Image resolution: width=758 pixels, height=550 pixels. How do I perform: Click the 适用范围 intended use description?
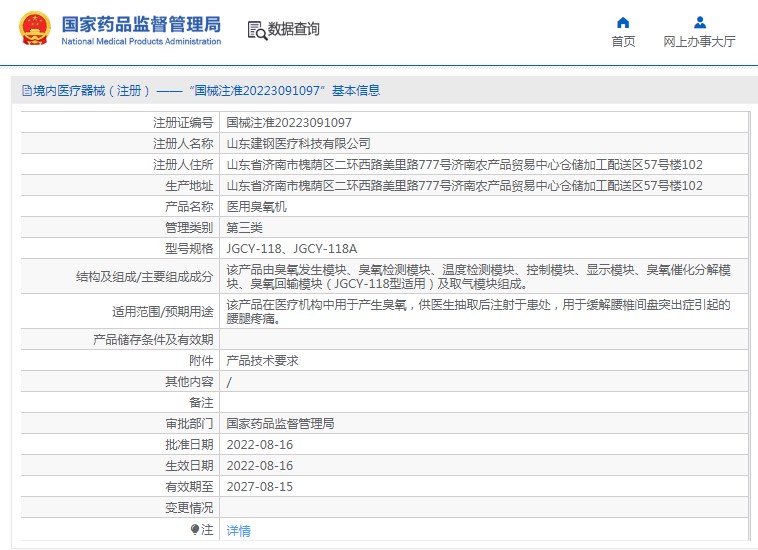point(479,311)
